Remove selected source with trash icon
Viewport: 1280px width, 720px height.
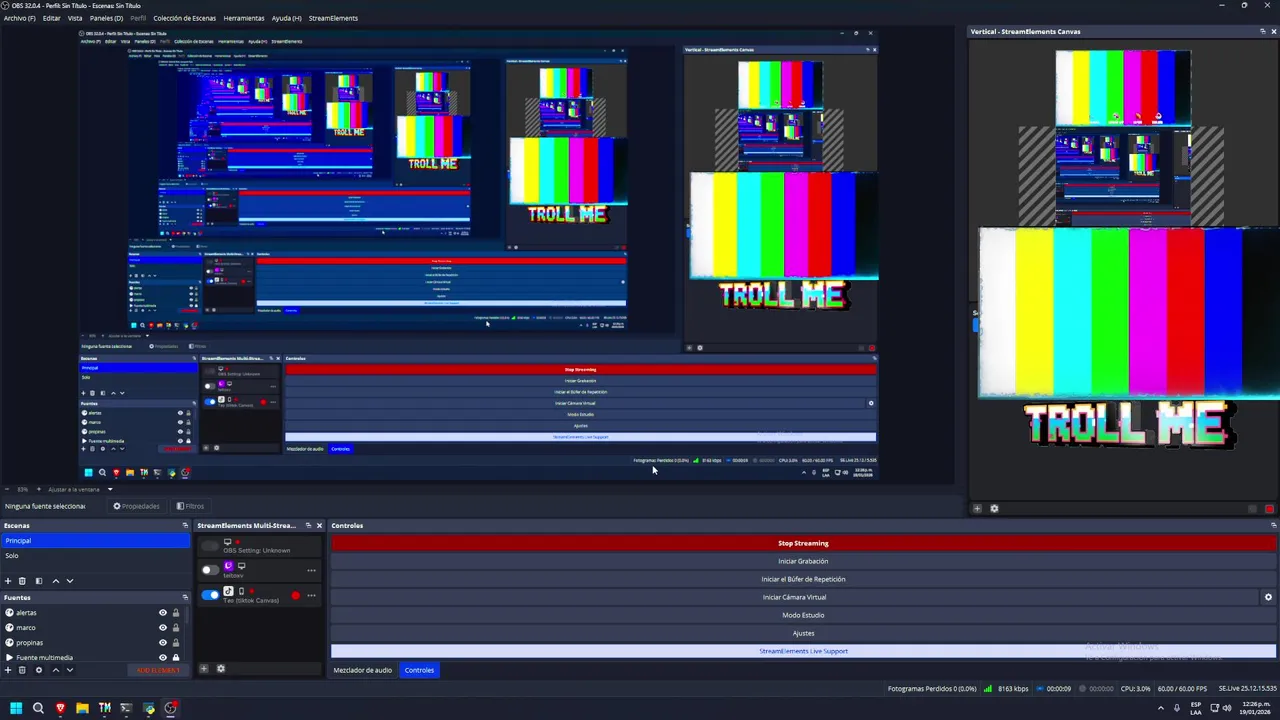22,670
